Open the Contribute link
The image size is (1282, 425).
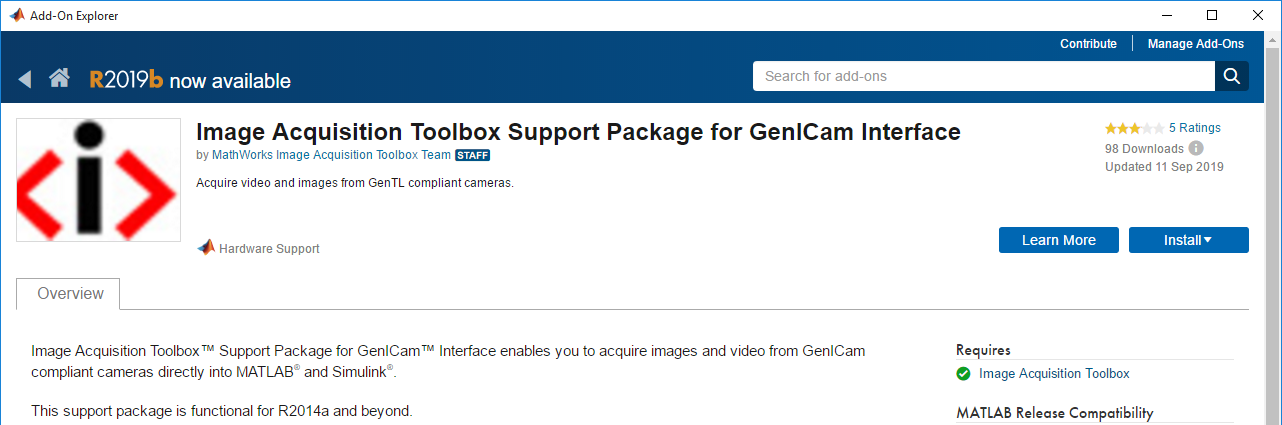point(1088,44)
